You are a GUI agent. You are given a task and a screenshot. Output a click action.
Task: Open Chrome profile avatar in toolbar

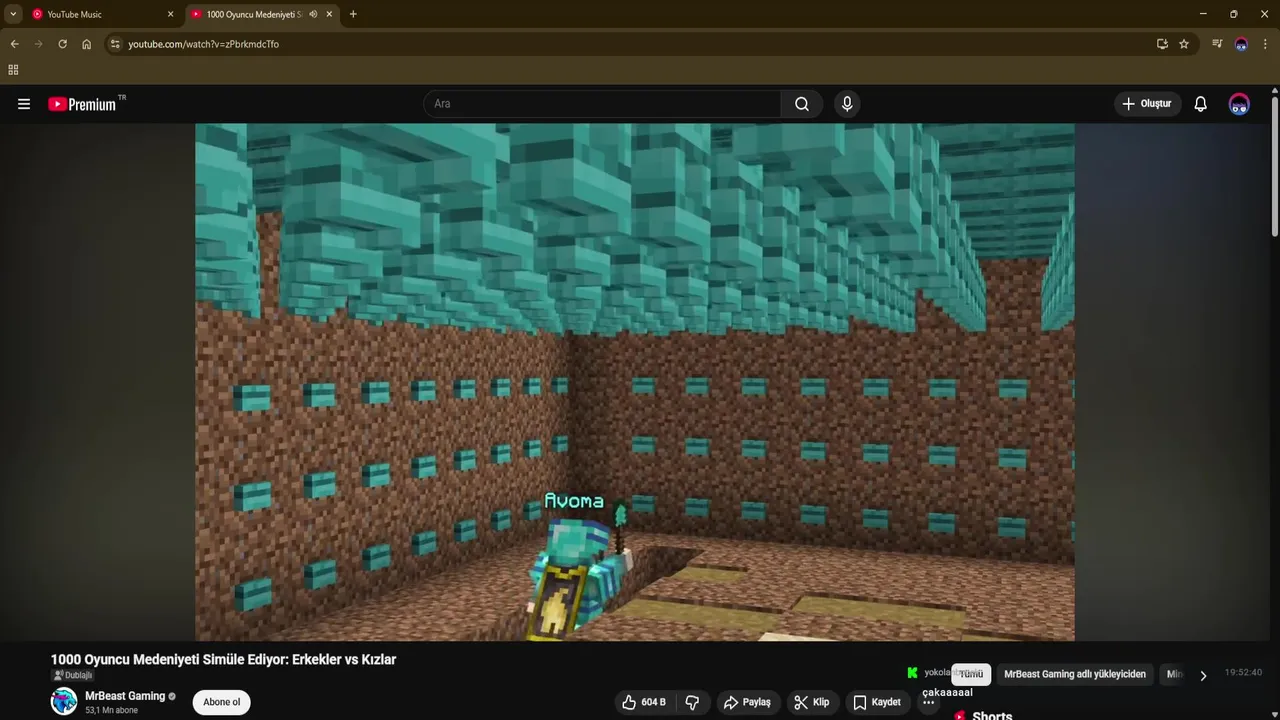click(1241, 44)
